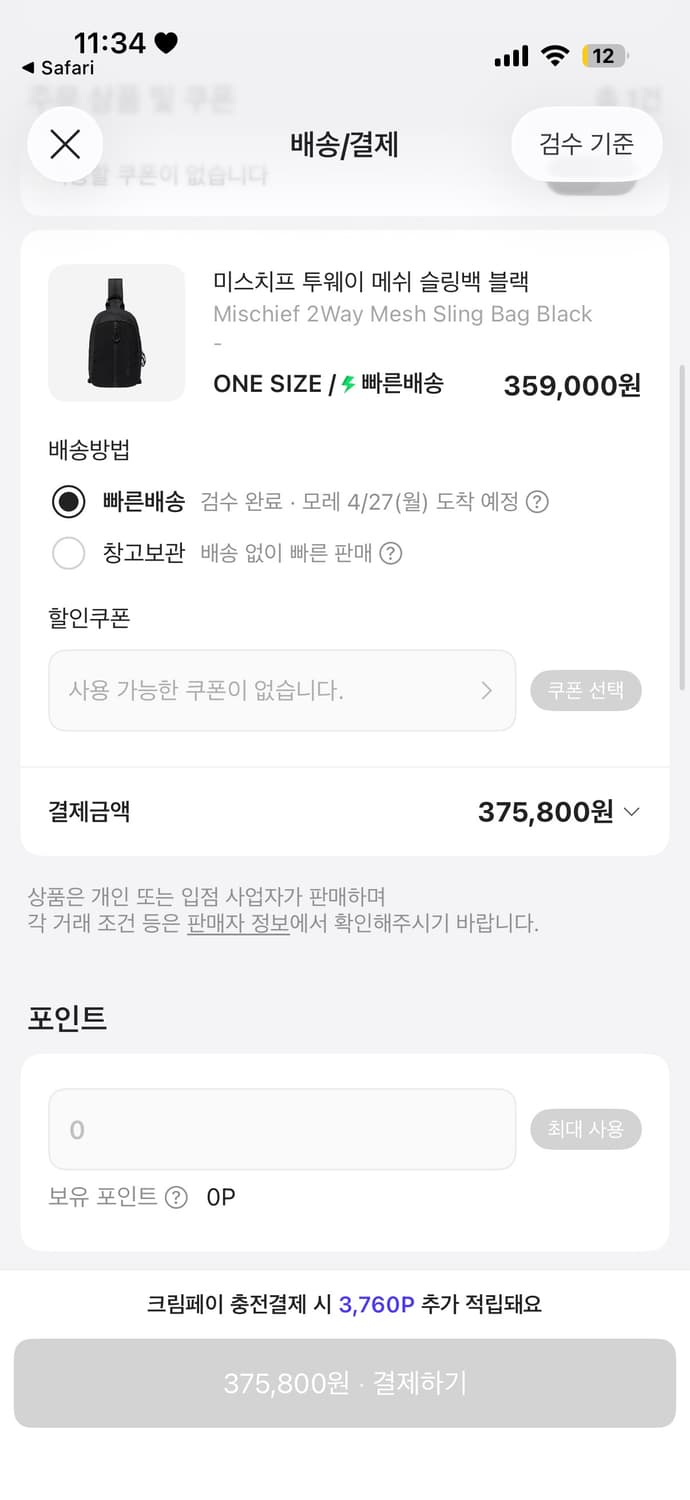This screenshot has height=1500, width=690.
Task: Open the 판매자 정보 seller info link
Action: pos(234,924)
